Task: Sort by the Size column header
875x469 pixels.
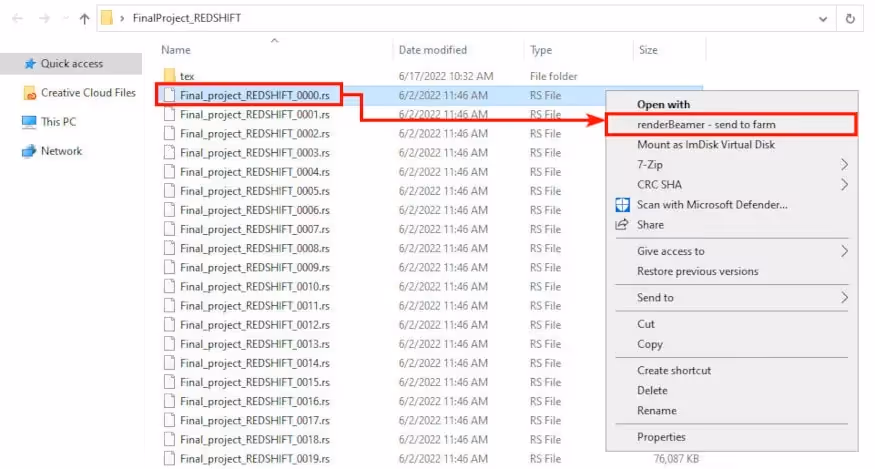Action: coord(648,50)
